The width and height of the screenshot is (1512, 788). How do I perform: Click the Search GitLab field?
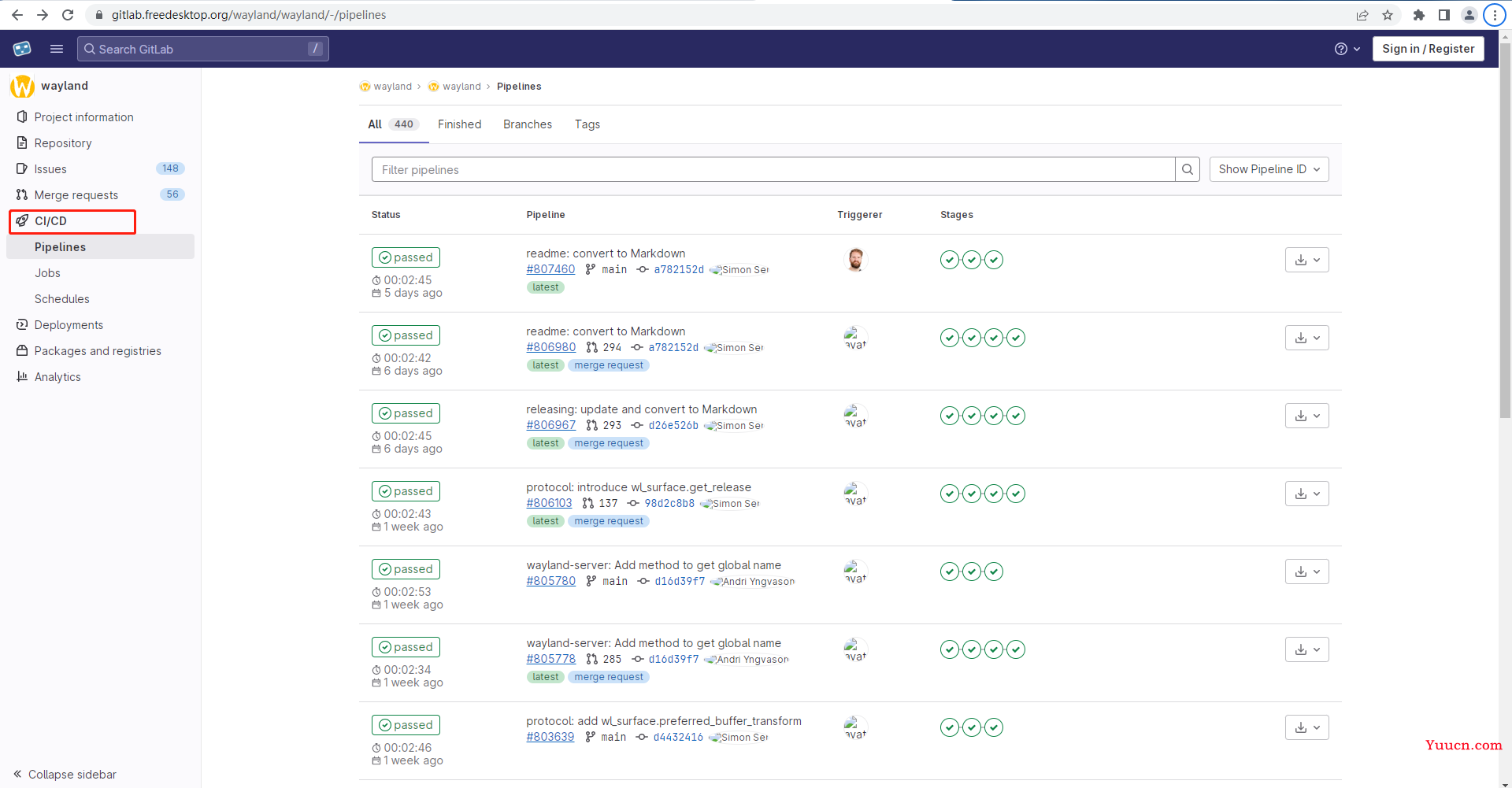(203, 49)
